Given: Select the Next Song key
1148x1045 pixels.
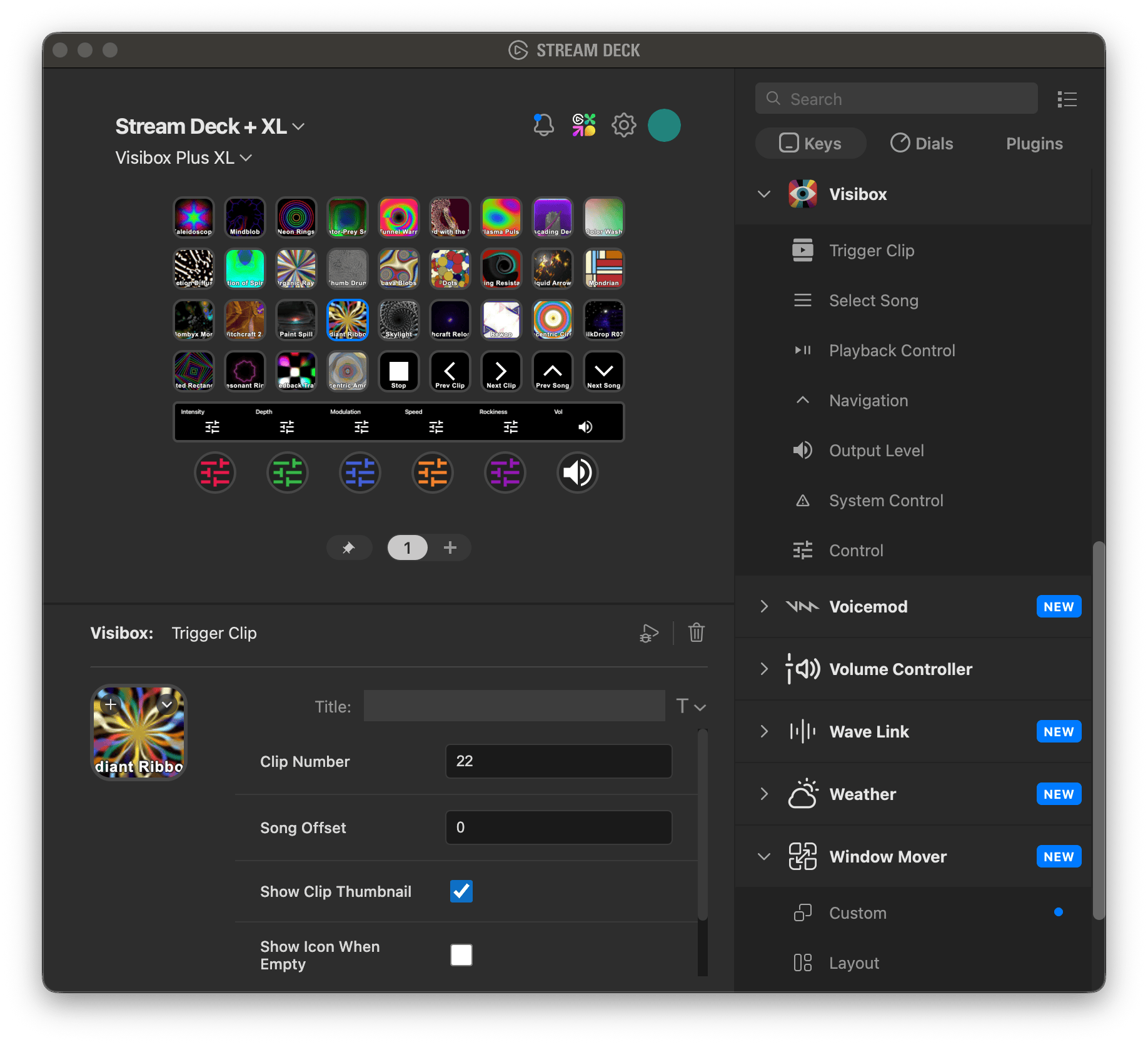Looking at the screenshot, I should [x=604, y=371].
